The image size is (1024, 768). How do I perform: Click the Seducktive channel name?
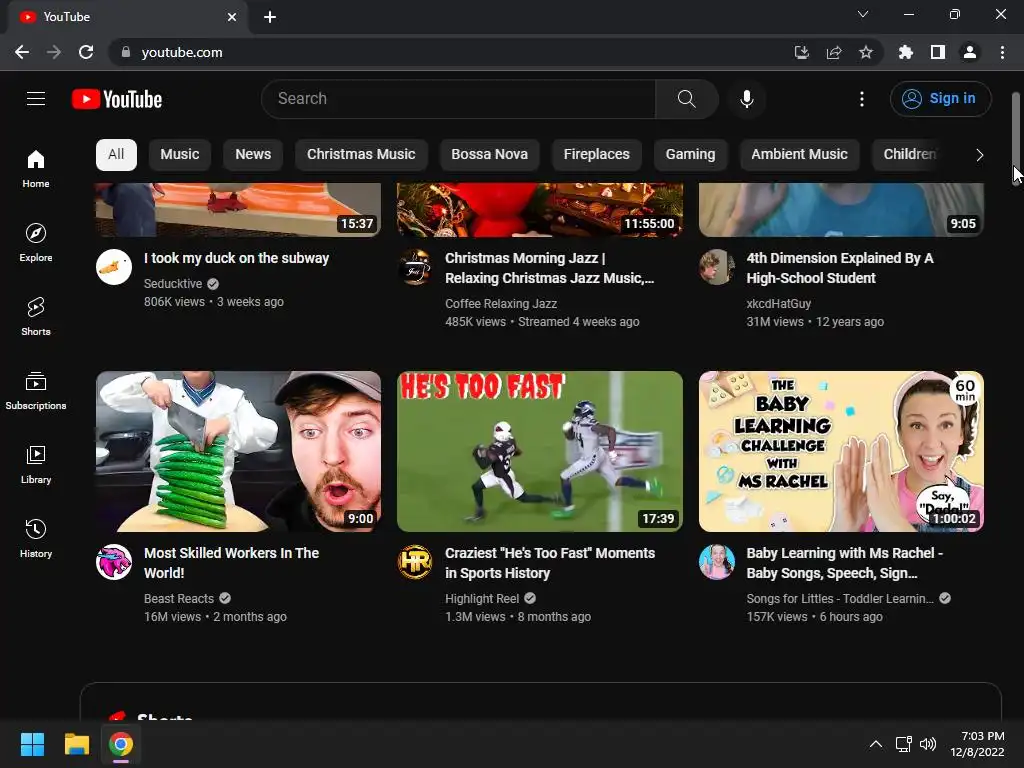[173, 284]
